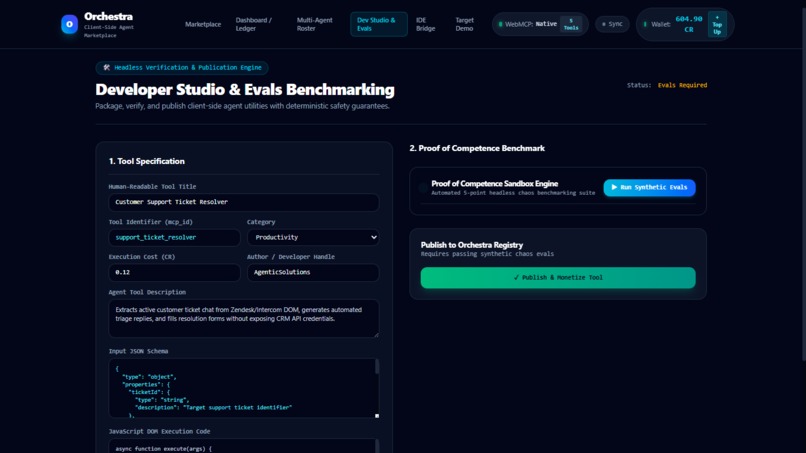Click the play icon on Run Synthetic Evals
This screenshot has width=806, height=453.
point(614,188)
